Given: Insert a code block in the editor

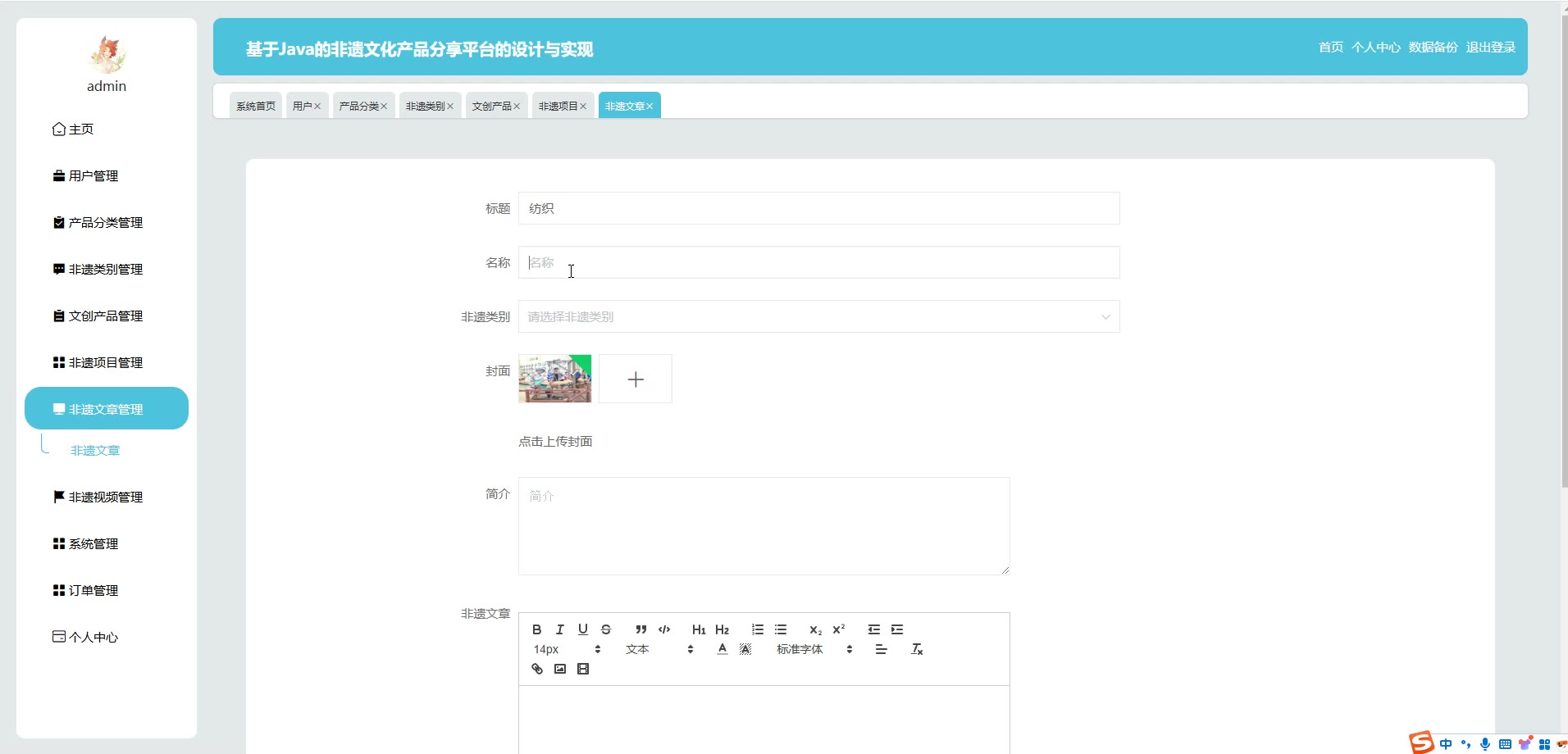Looking at the screenshot, I should (664, 629).
